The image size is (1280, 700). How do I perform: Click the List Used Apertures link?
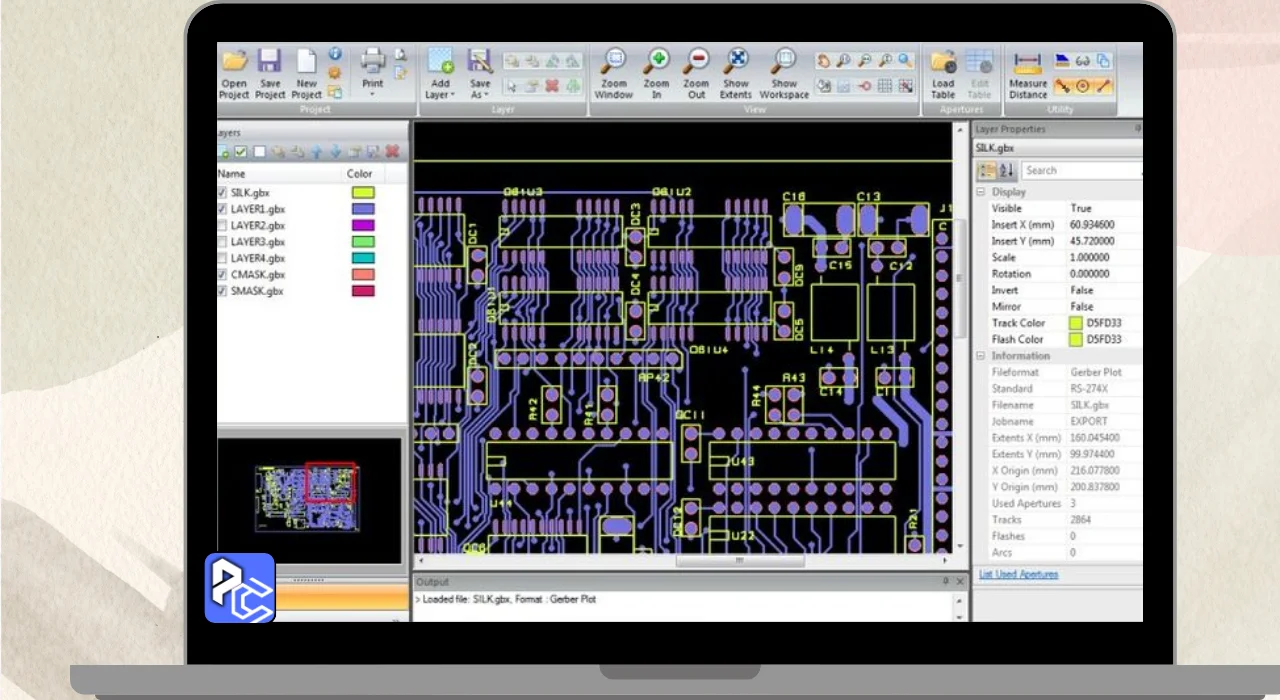click(1018, 574)
